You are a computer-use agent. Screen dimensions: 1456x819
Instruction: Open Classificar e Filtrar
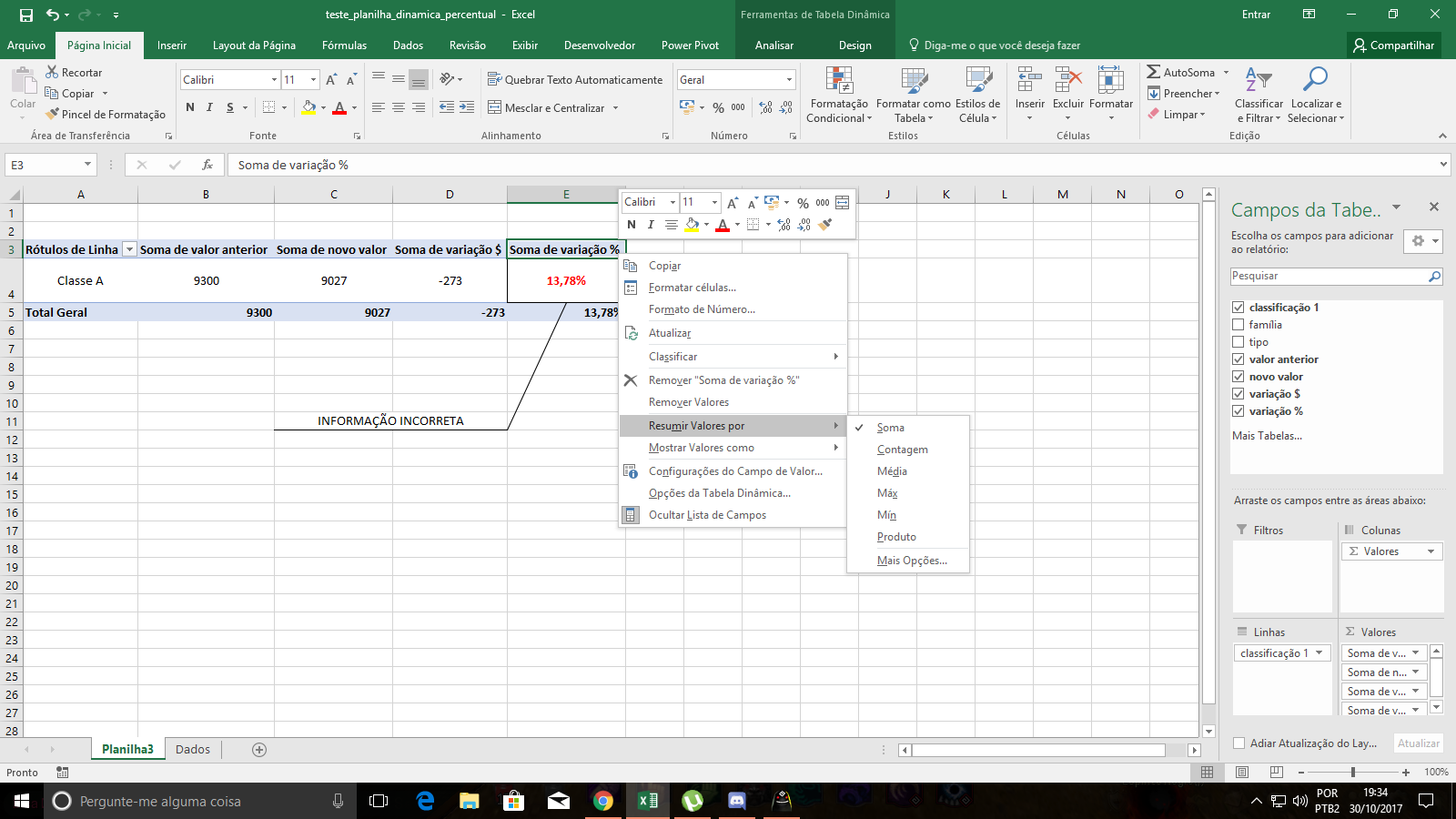click(1259, 95)
